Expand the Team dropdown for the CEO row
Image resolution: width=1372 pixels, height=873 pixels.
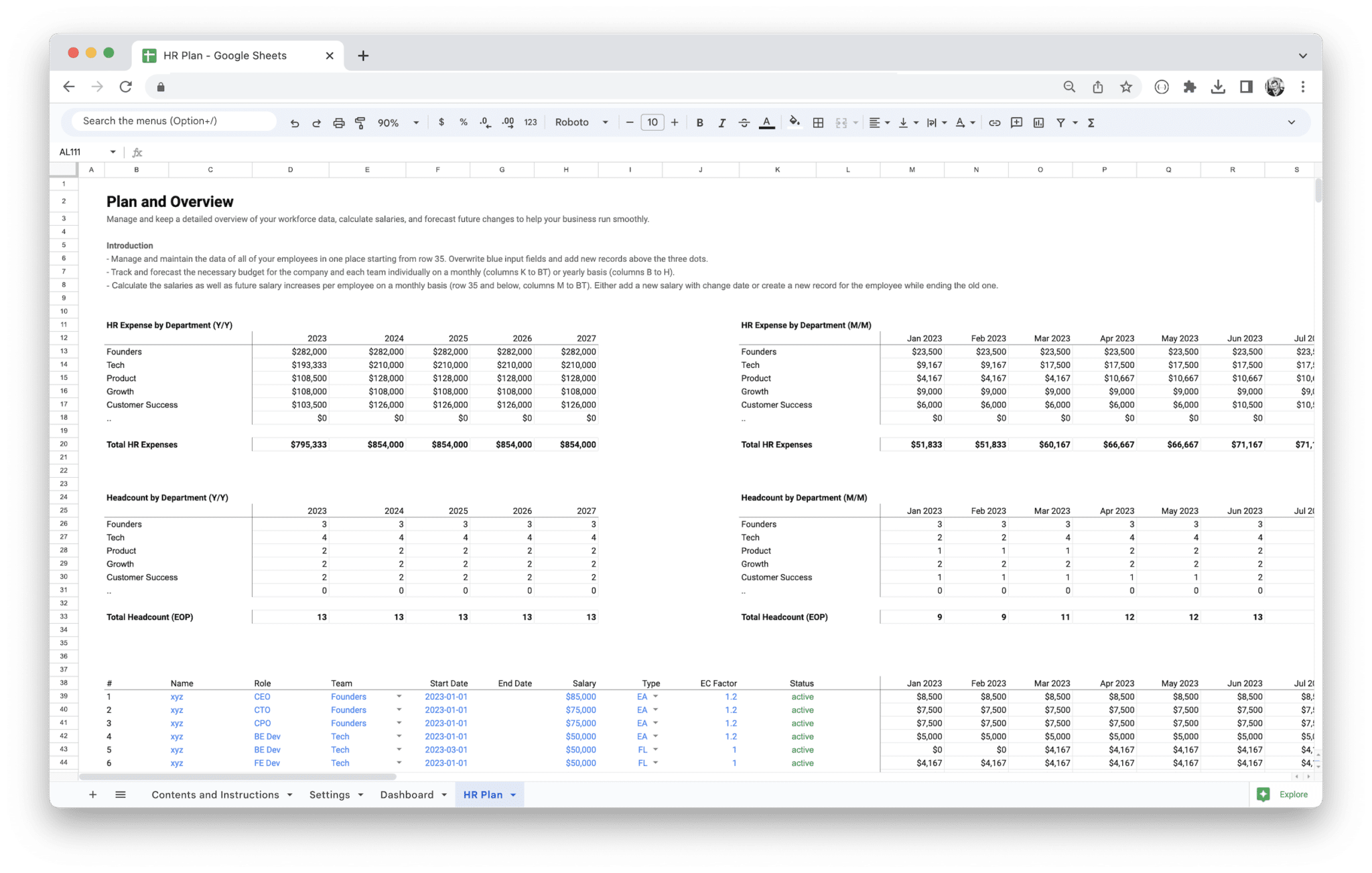[x=399, y=696]
